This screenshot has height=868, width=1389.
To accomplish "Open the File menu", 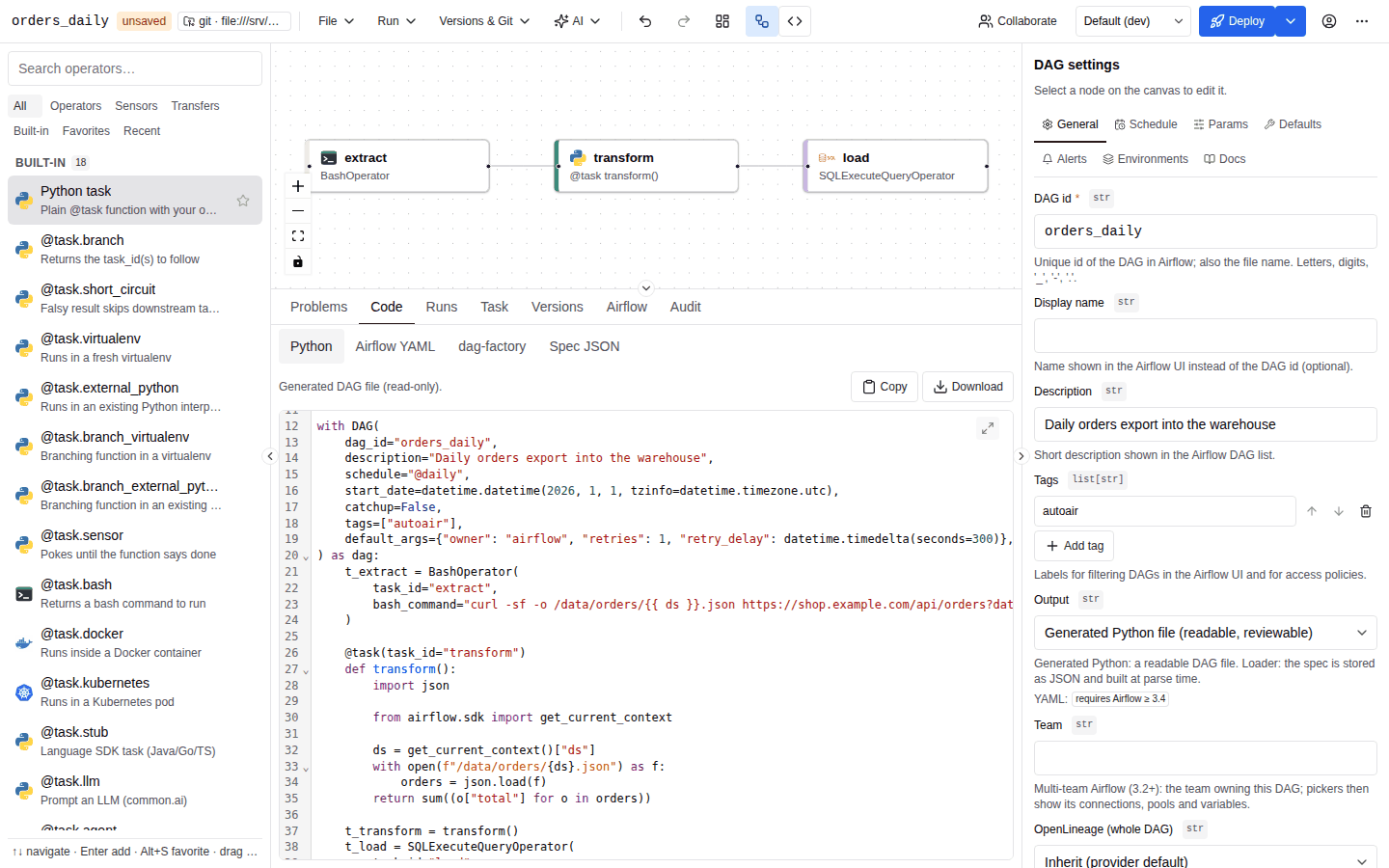I will pyautogui.click(x=337, y=21).
